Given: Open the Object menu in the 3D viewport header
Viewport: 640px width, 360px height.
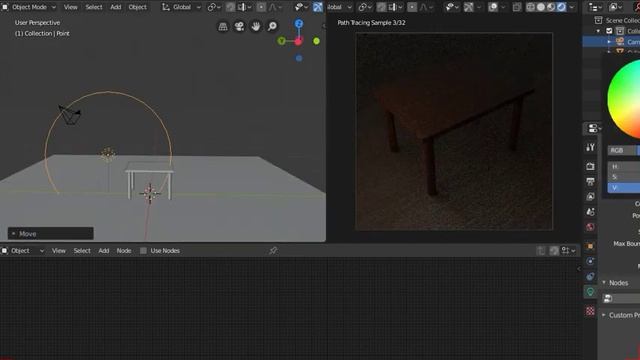Looking at the screenshot, I should click(x=138, y=7).
